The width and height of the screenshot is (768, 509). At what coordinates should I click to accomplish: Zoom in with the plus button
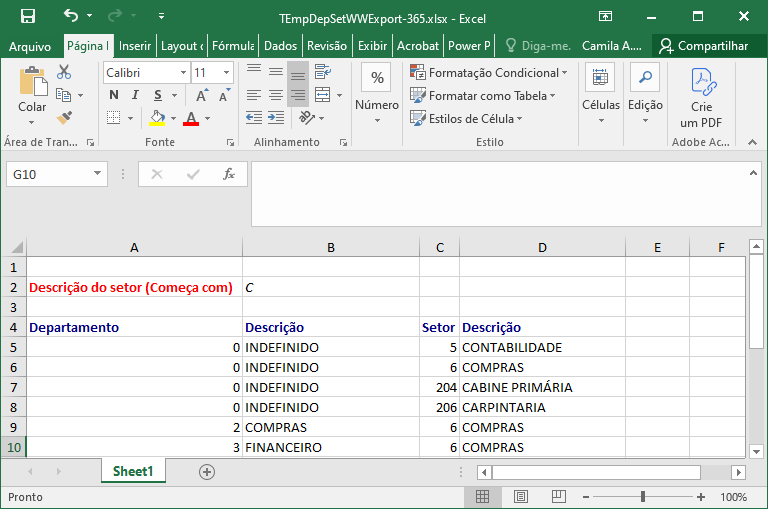click(x=701, y=497)
